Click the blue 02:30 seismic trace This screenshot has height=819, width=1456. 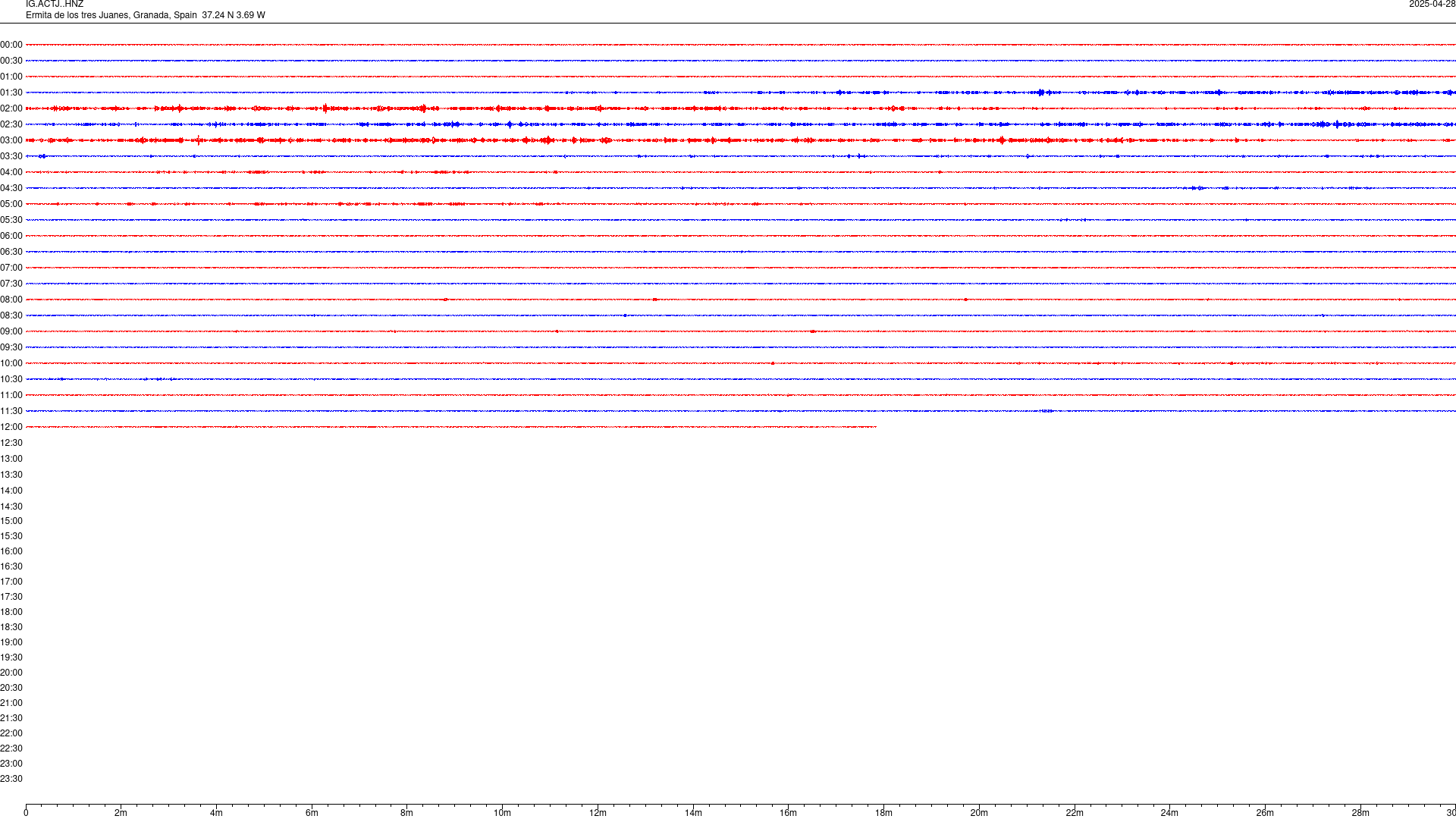click(x=741, y=124)
